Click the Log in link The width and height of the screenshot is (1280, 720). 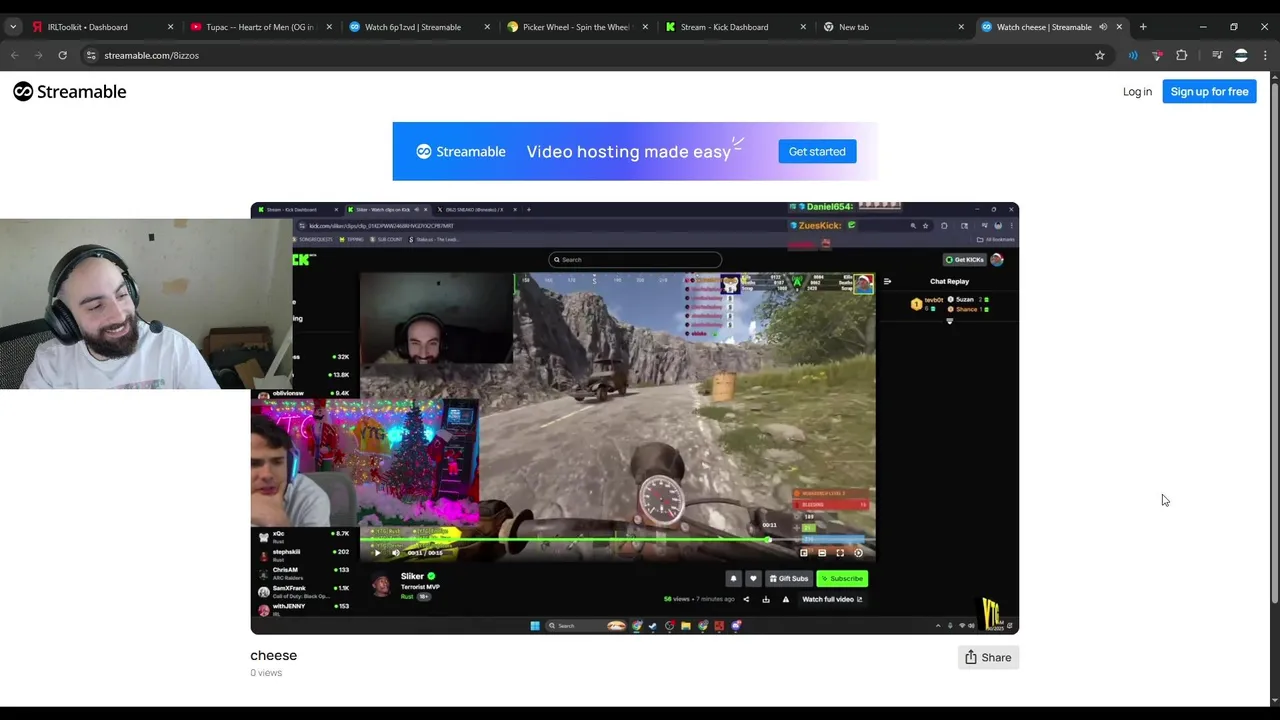(x=1137, y=92)
